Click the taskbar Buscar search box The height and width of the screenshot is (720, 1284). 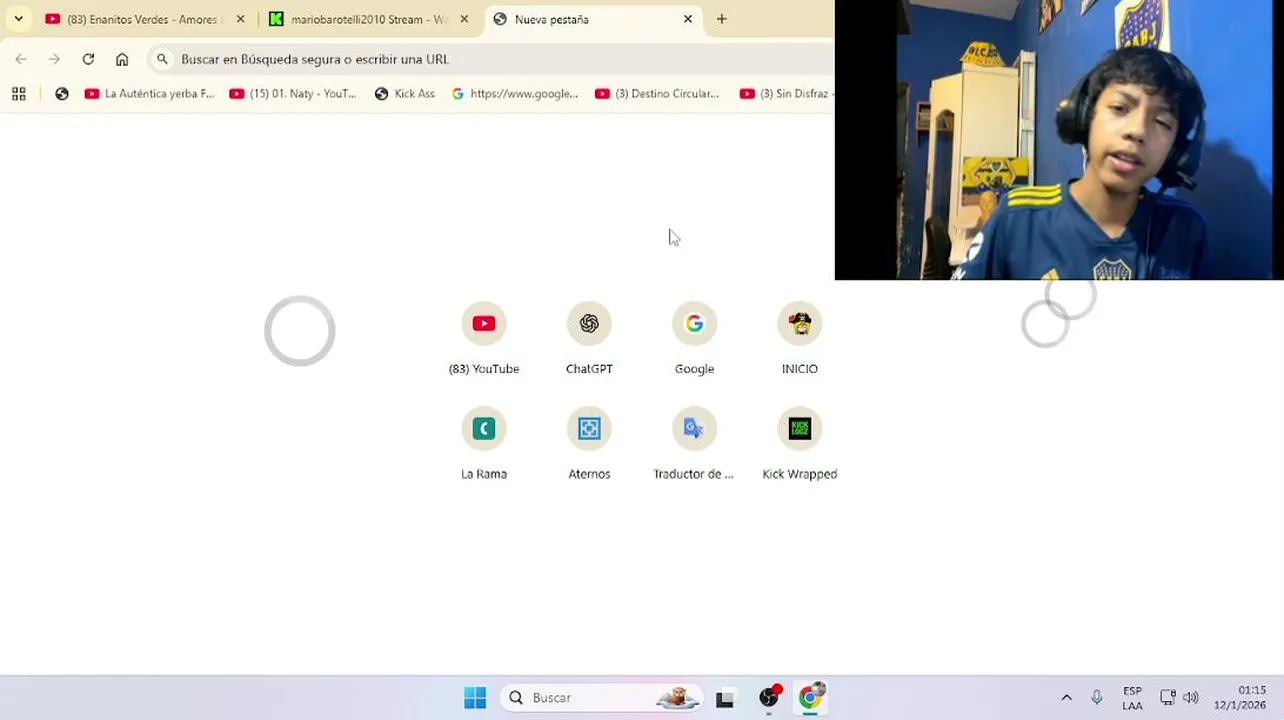602,697
